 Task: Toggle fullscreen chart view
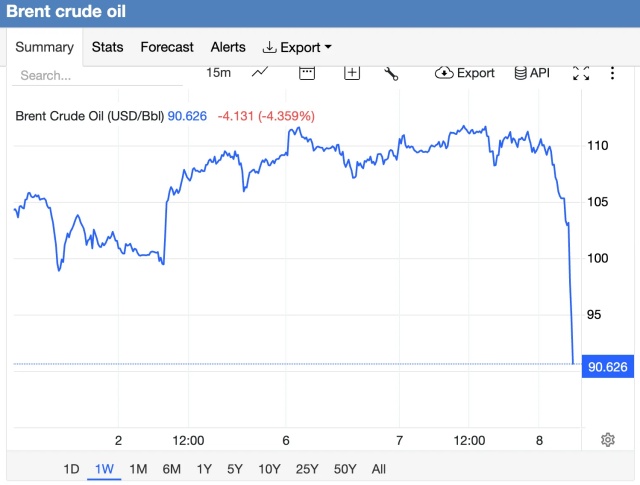coord(581,72)
